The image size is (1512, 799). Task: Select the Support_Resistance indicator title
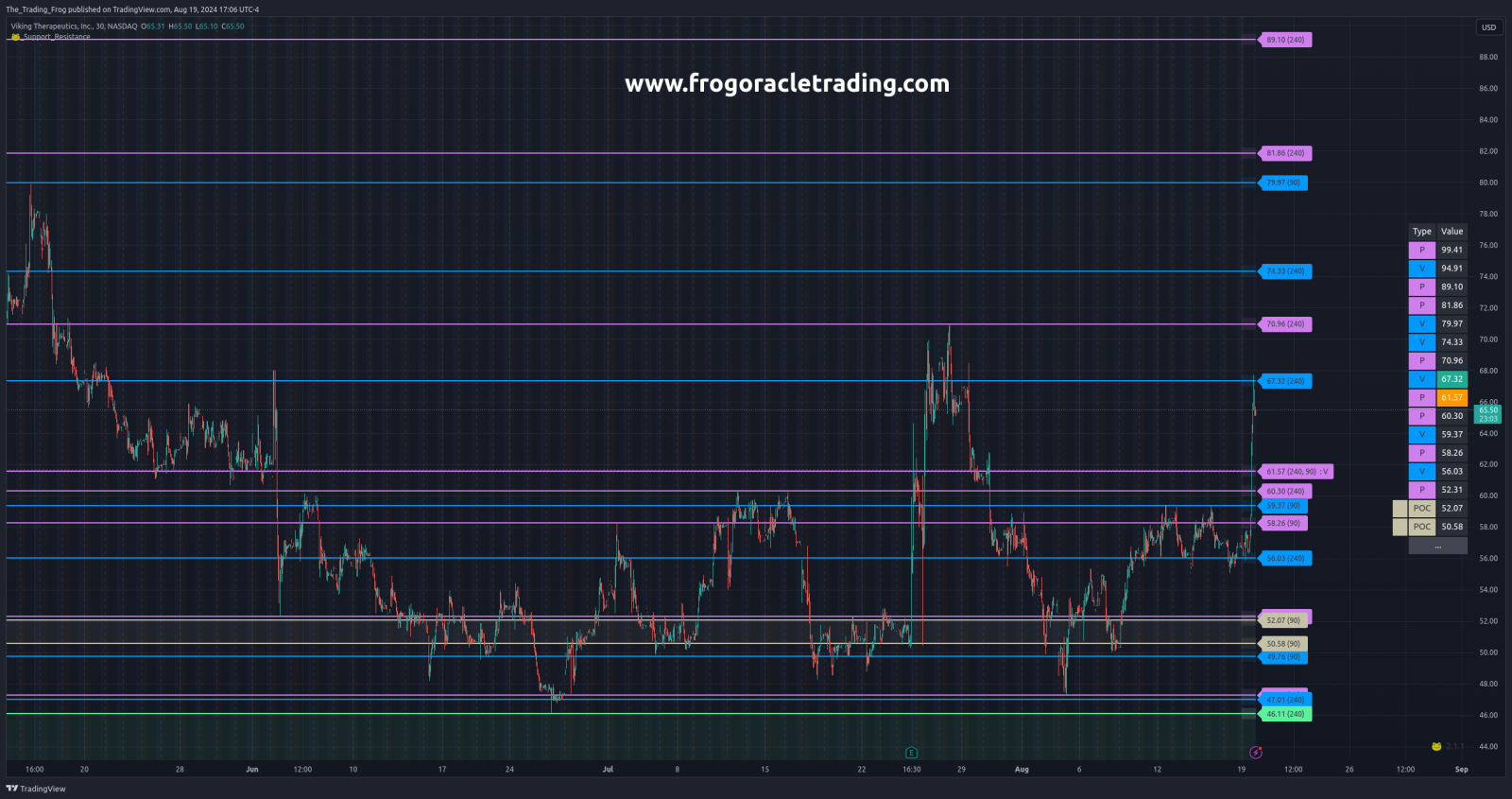(57, 37)
